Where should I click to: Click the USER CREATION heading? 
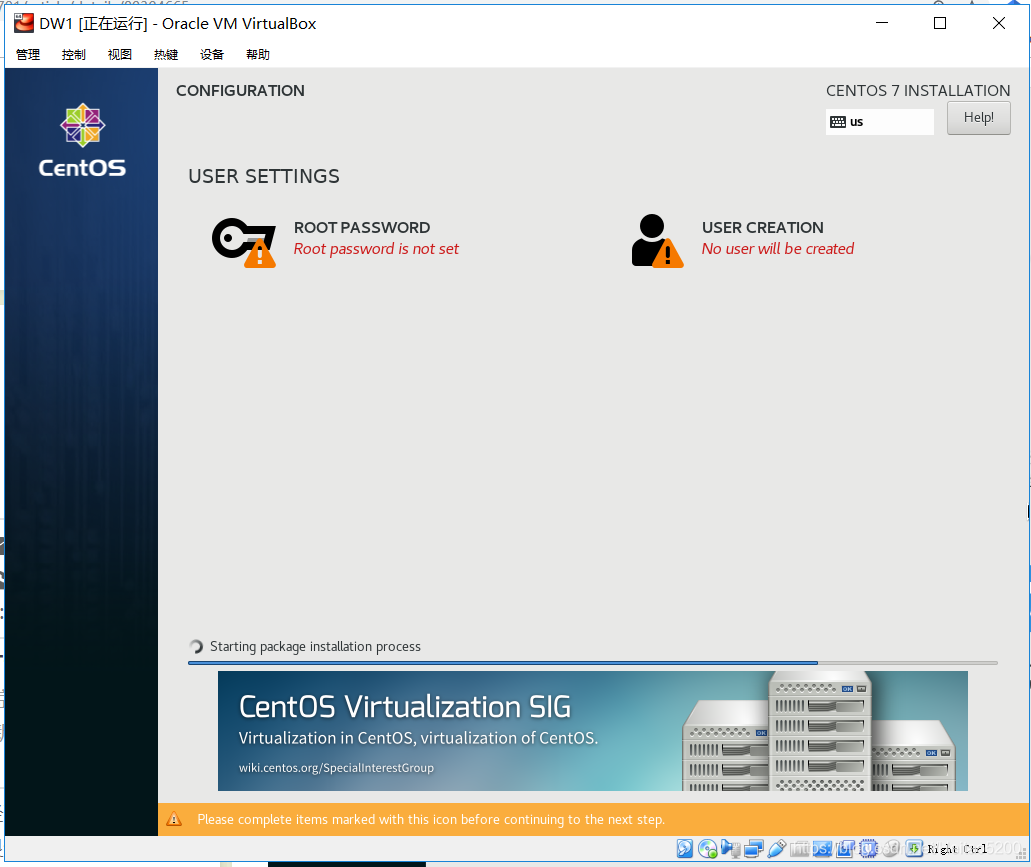click(762, 227)
